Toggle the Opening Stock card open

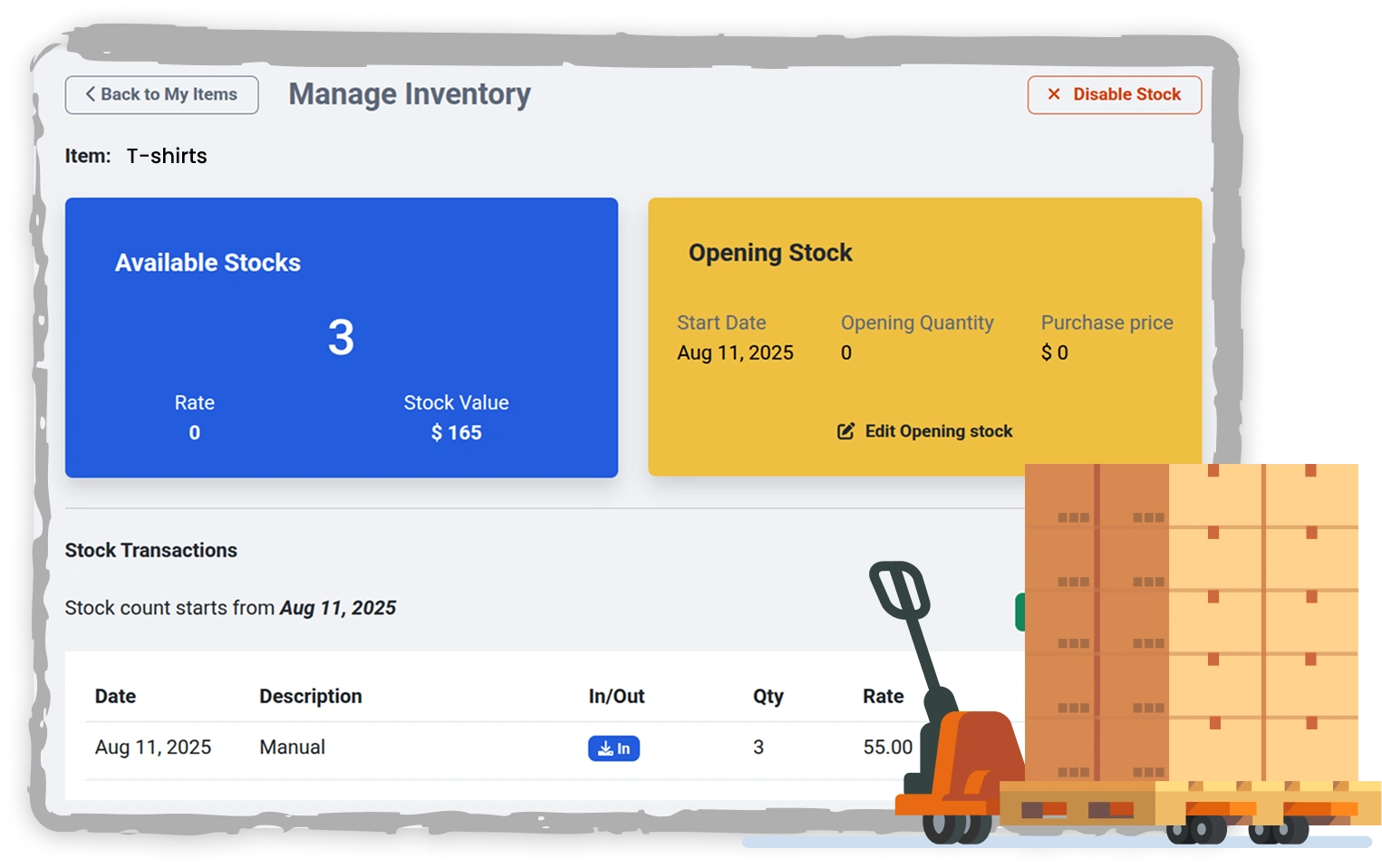924,338
